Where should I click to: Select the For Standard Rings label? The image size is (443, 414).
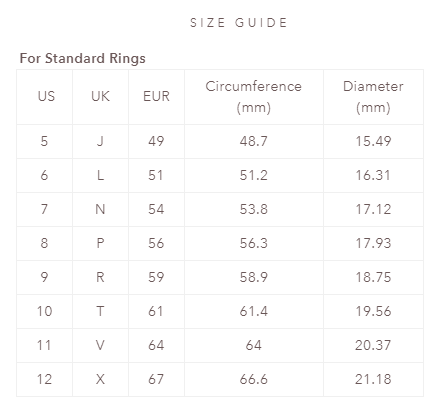pos(83,59)
